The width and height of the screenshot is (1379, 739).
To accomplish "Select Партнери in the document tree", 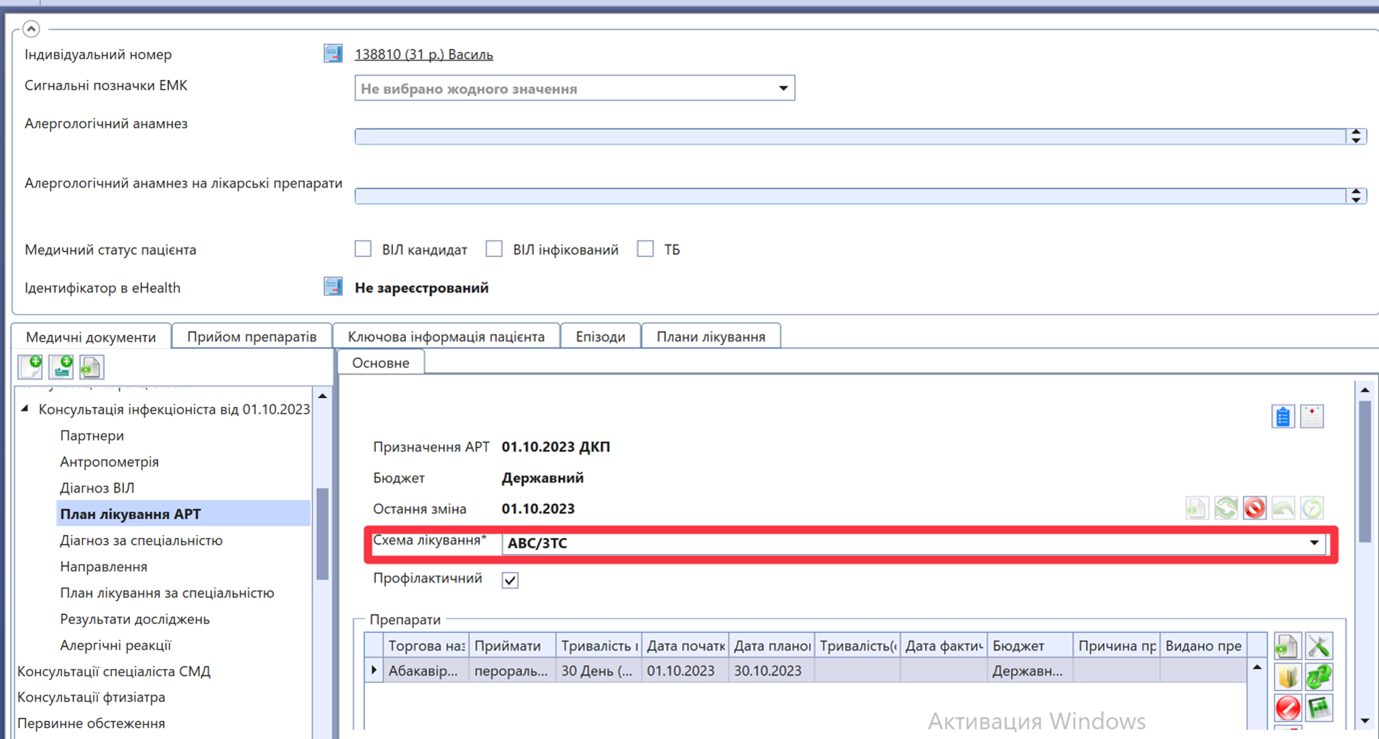I will coord(92,436).
